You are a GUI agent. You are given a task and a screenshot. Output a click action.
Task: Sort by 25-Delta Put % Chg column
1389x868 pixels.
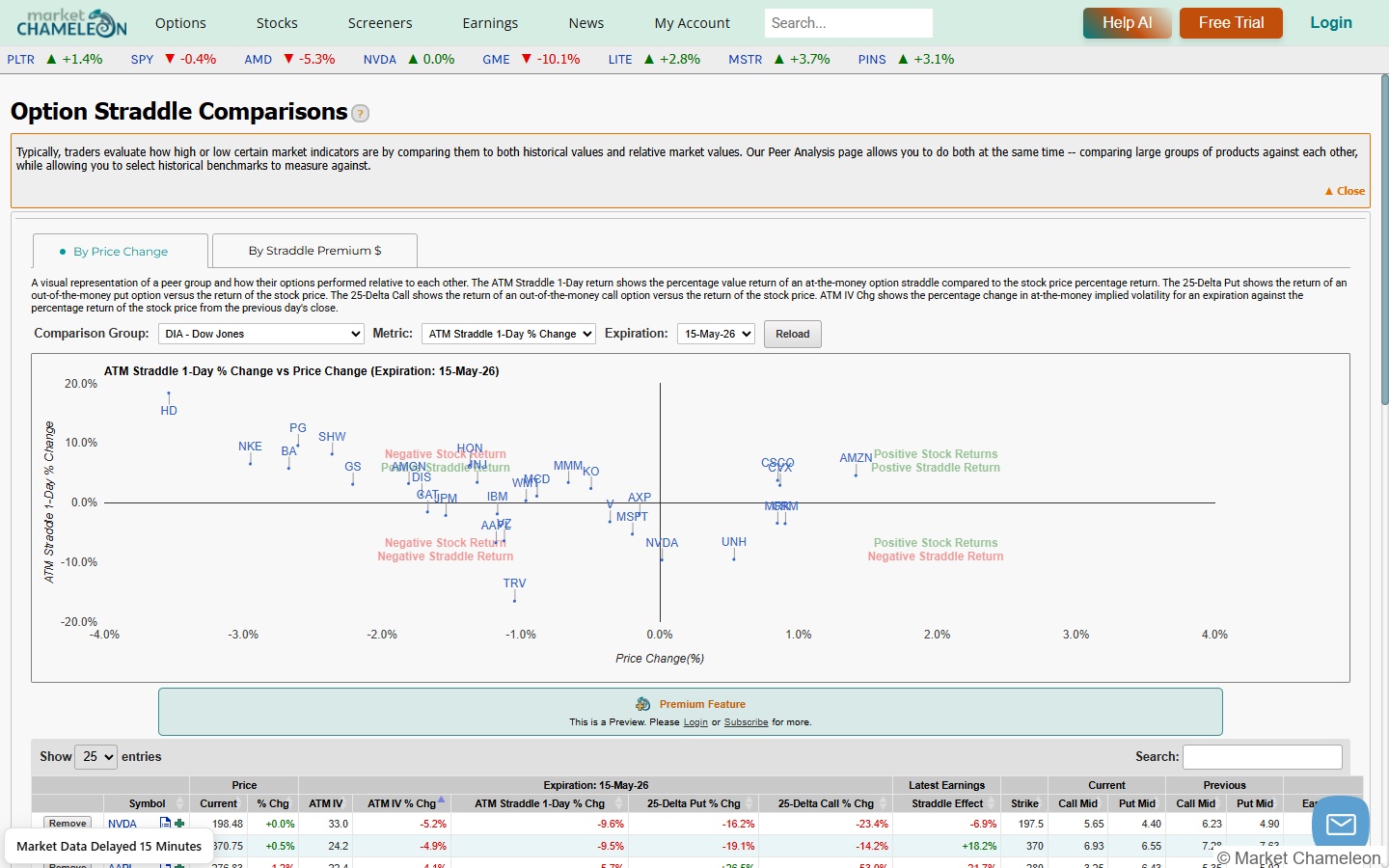click(x=694, y=803)
